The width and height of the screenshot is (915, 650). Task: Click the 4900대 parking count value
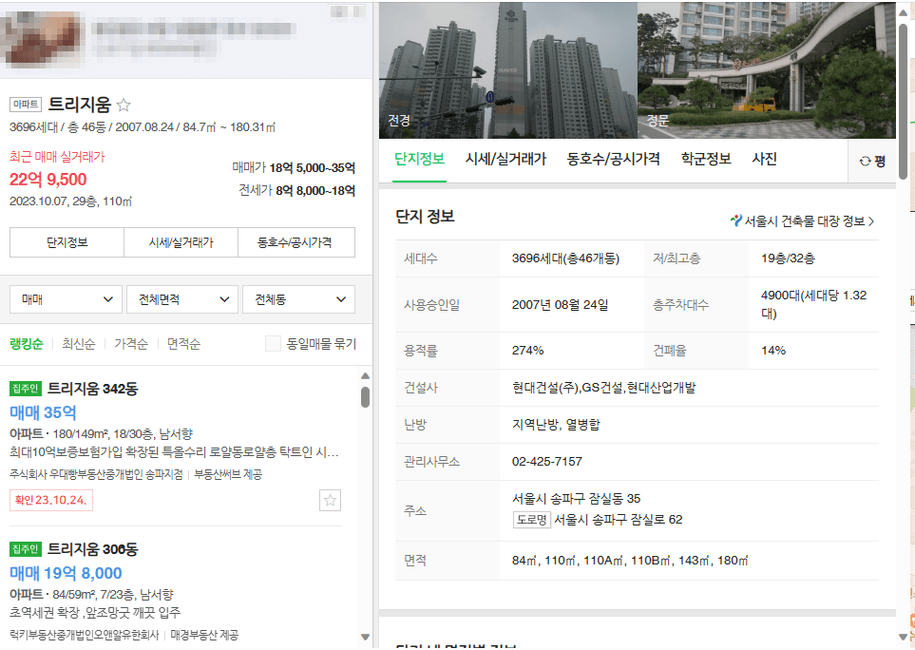tap(813, 304)
